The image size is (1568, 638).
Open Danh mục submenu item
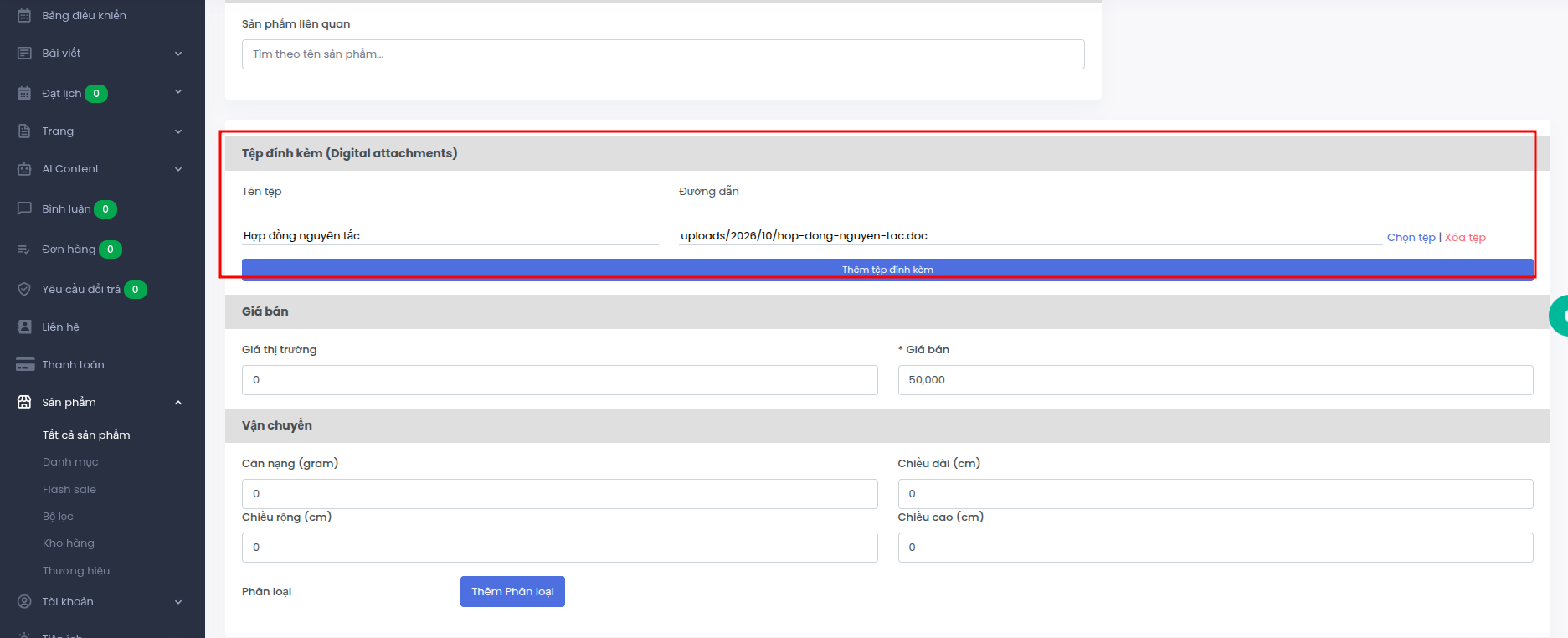[70, 461]
